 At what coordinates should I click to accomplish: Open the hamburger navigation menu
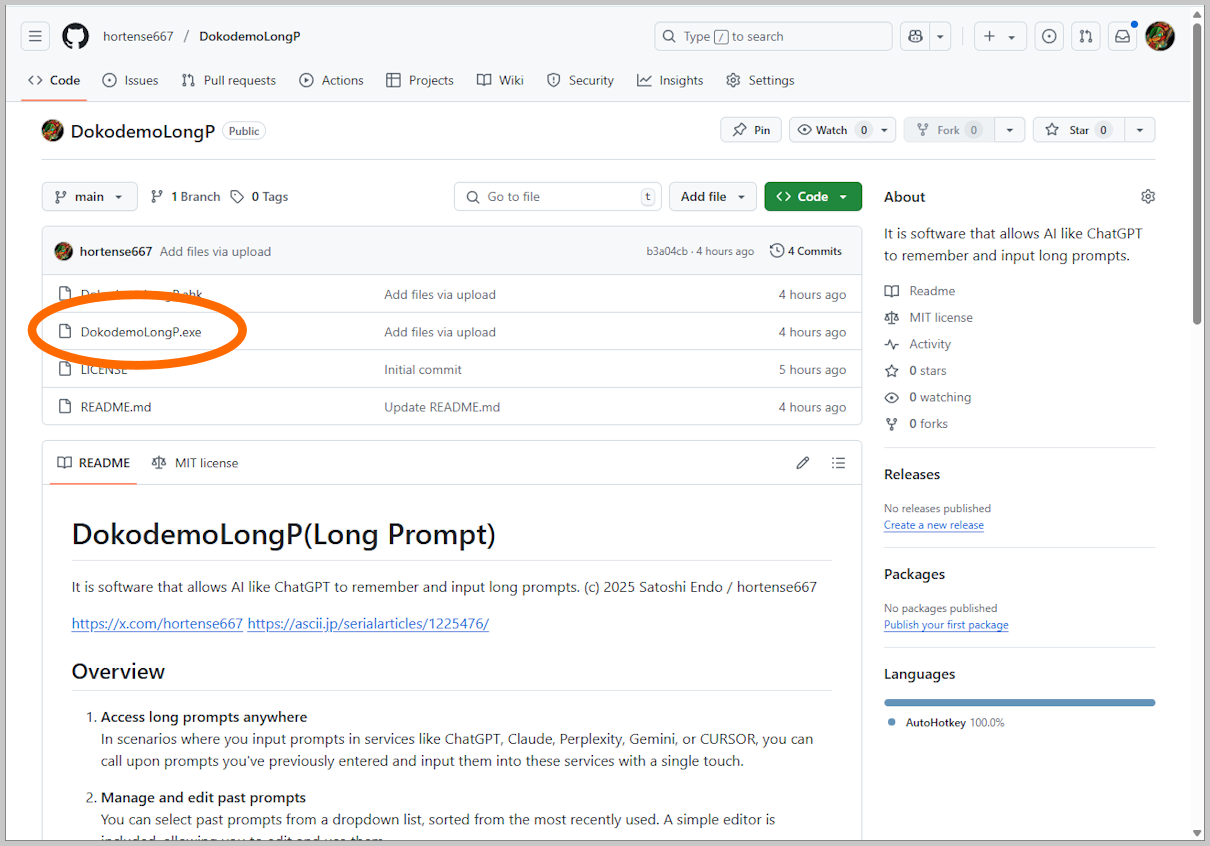coord(36,37)
